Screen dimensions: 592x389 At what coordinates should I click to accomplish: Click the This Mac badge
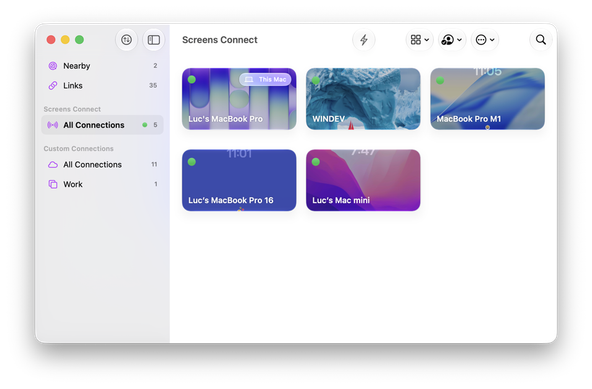(265, 79)
